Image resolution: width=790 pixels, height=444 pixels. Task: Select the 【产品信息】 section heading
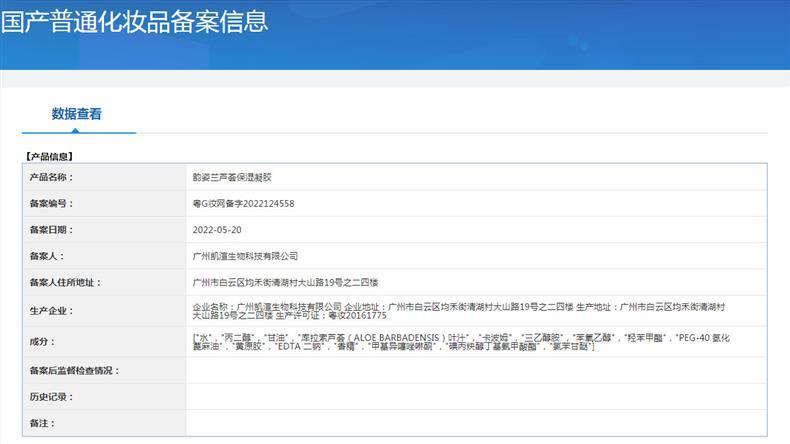(49, 157)
